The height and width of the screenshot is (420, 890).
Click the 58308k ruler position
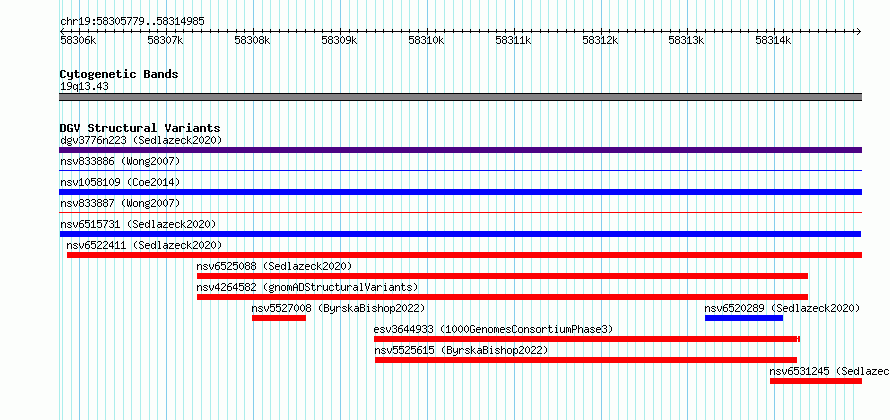(x=252, y=40)
